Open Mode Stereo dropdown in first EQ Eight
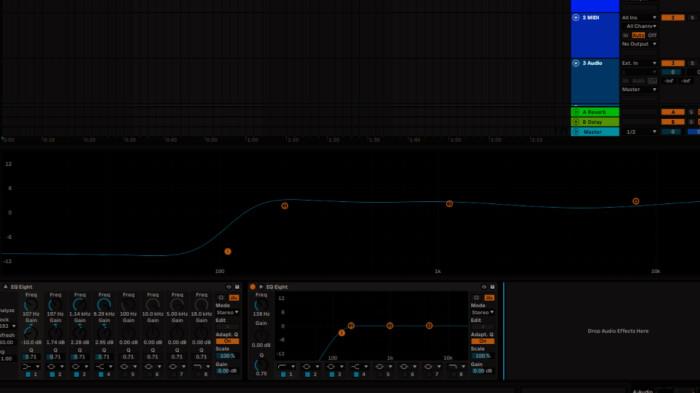The width and height of the screenshot is (700, 393). coord(227,312)
